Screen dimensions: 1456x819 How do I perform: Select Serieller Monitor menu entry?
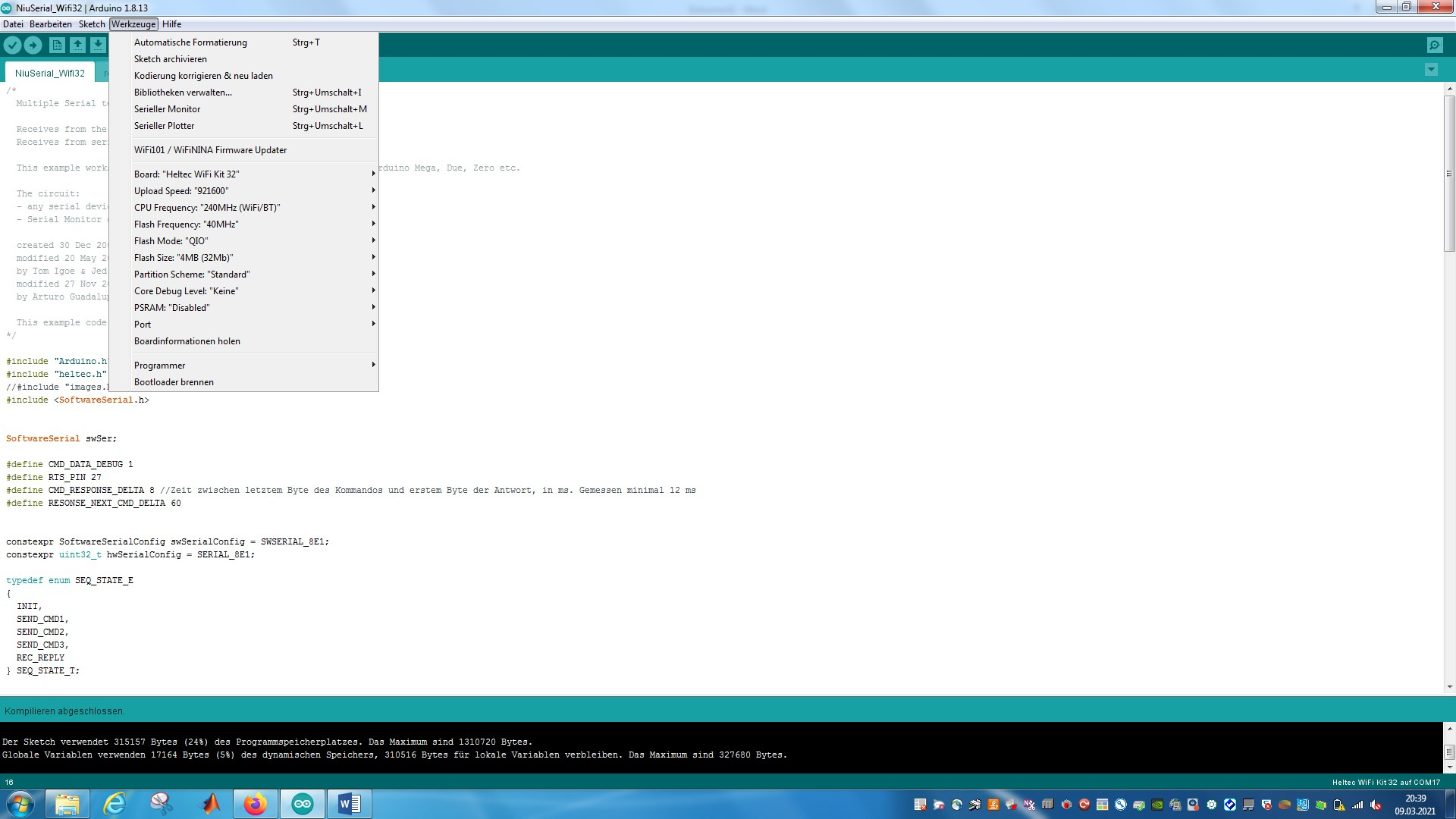click(x=168, y=109)
